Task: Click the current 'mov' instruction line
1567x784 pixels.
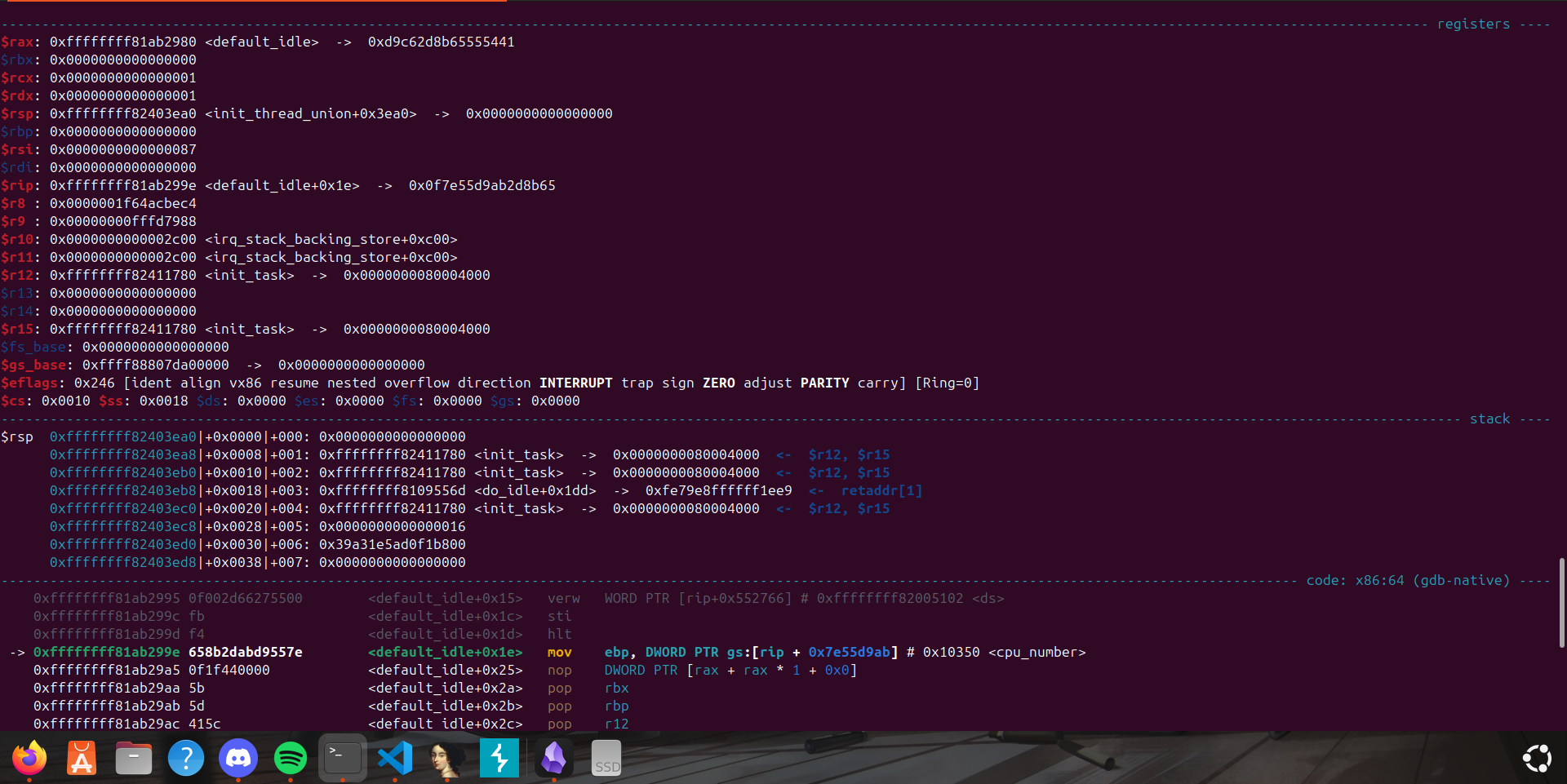Action: point(559,653)
